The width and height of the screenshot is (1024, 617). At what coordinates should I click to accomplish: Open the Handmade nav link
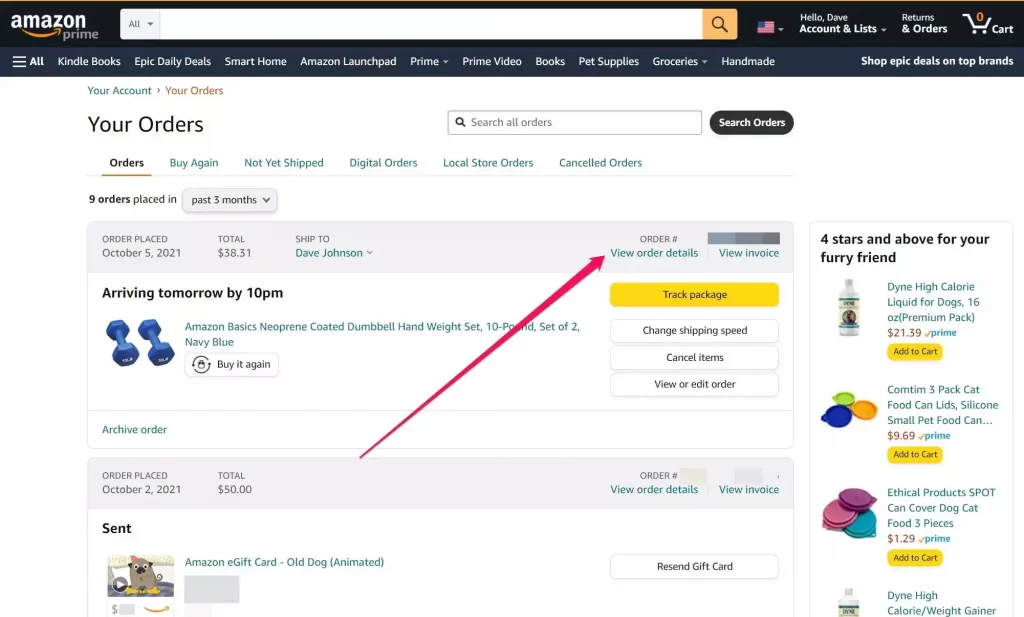point(748,61)
